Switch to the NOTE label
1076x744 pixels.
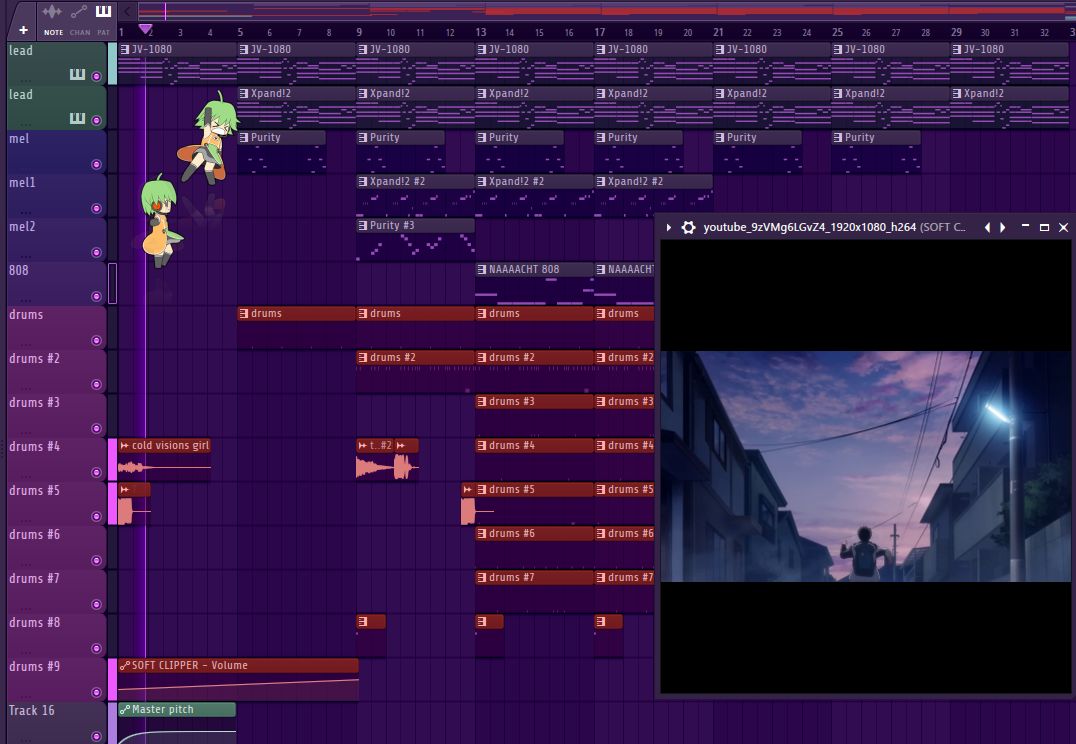[53, 32]
